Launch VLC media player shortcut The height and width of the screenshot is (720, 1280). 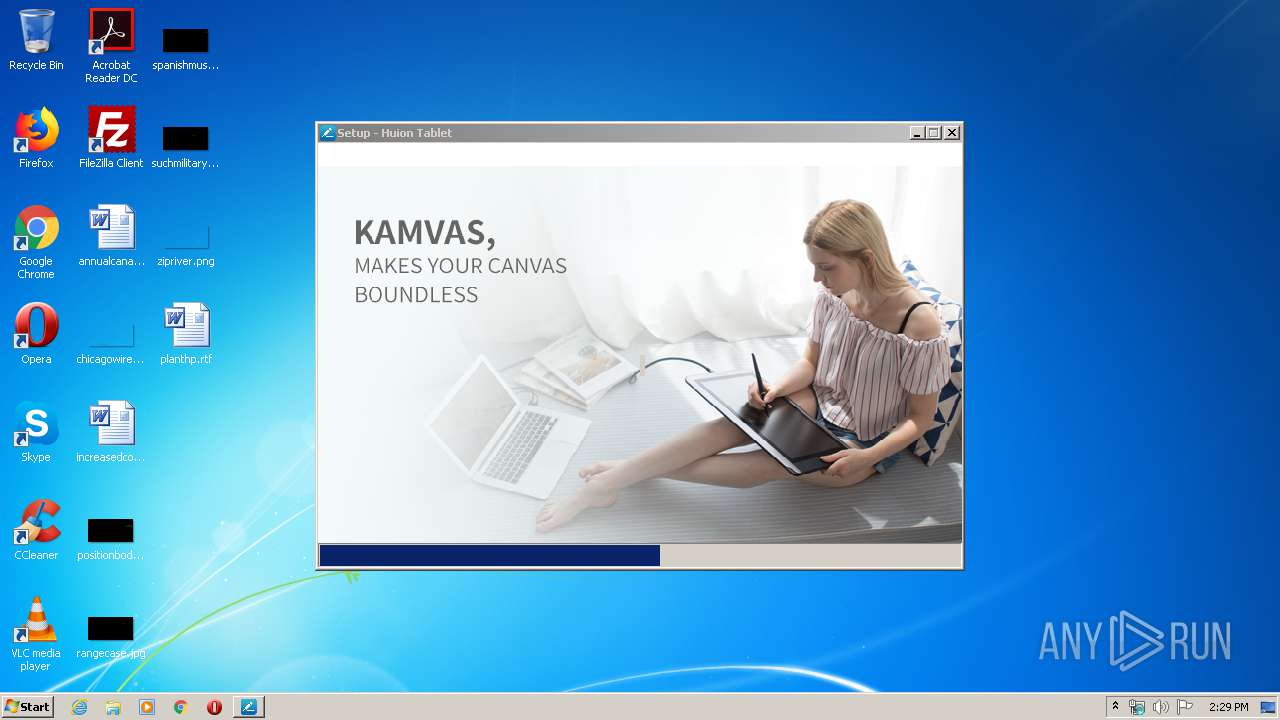(x=36, y=635)
